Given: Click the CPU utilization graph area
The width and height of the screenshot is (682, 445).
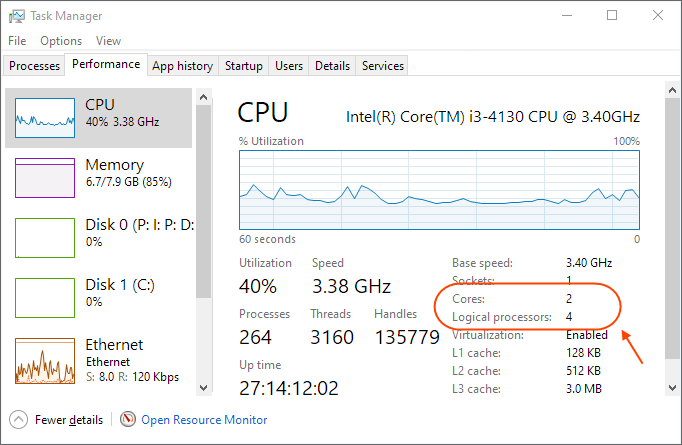Looking at the screenshot, I should pos(439,189).
